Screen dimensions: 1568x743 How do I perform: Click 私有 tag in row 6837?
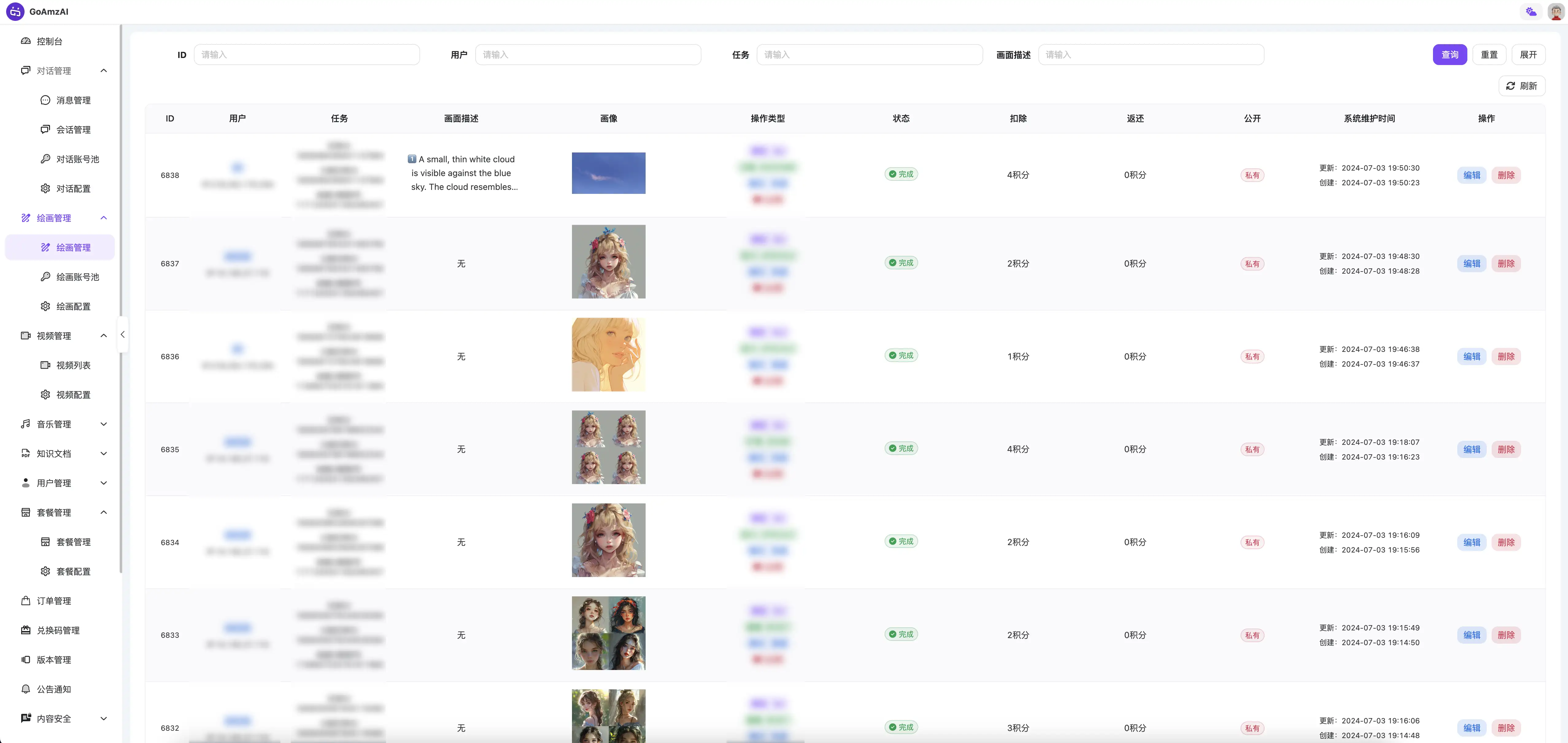(1252, 264)
